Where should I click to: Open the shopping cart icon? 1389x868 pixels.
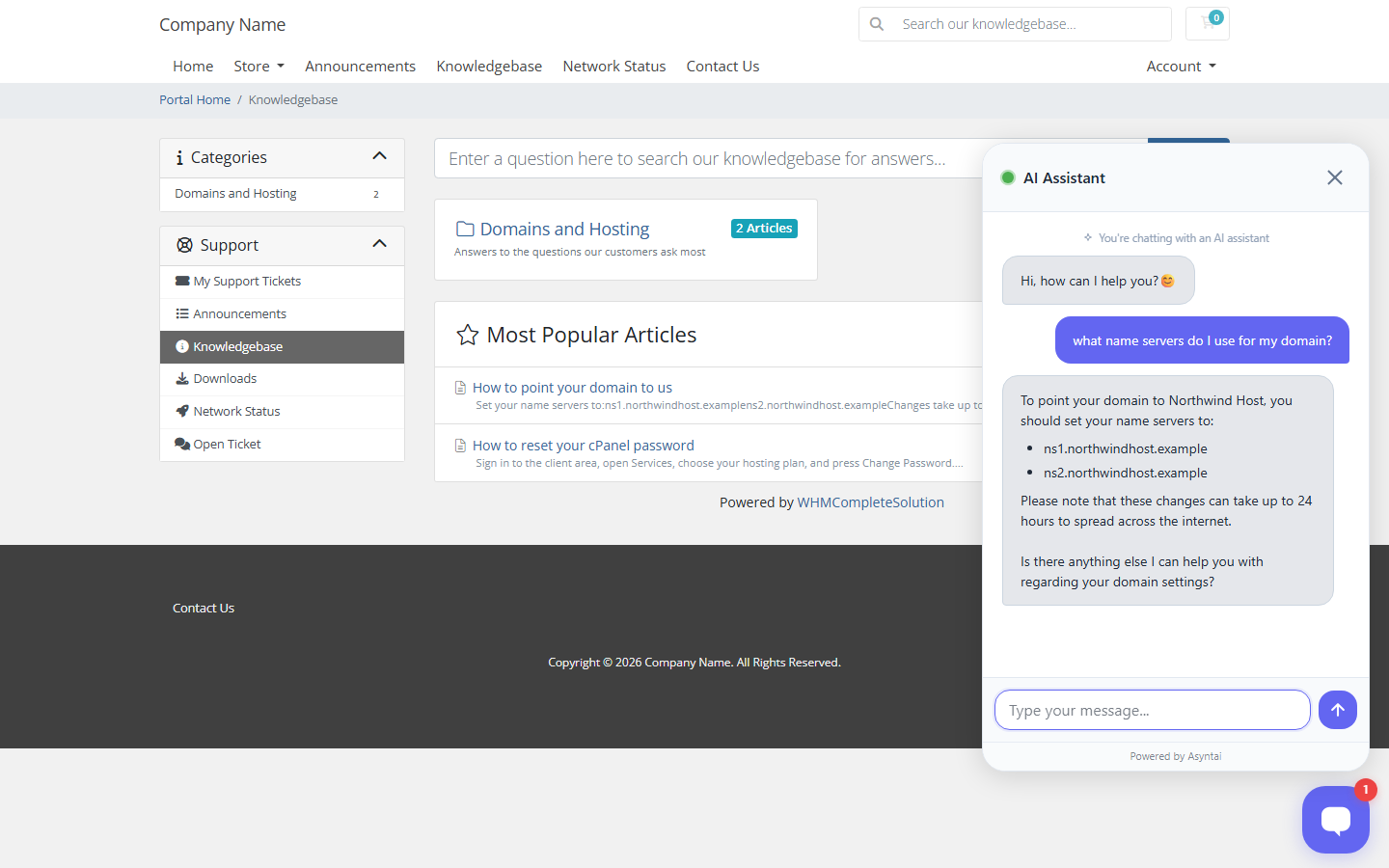[x=1207, y=24]
